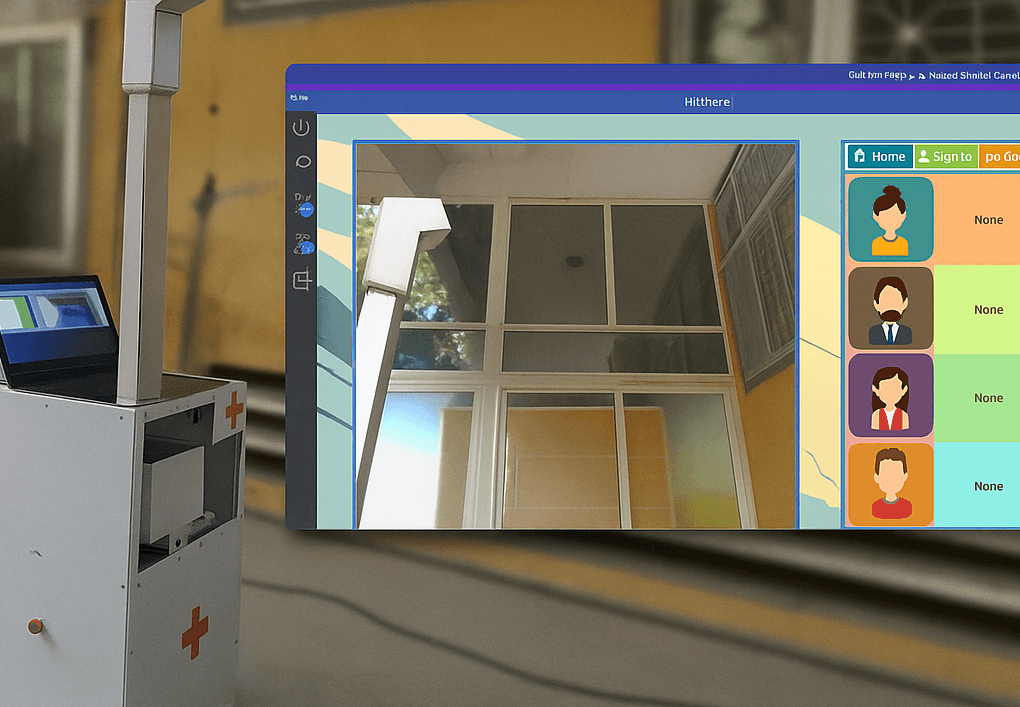
Task: Click None beside the red-shirt boy avatar
Action: click(x=988, y=487)
